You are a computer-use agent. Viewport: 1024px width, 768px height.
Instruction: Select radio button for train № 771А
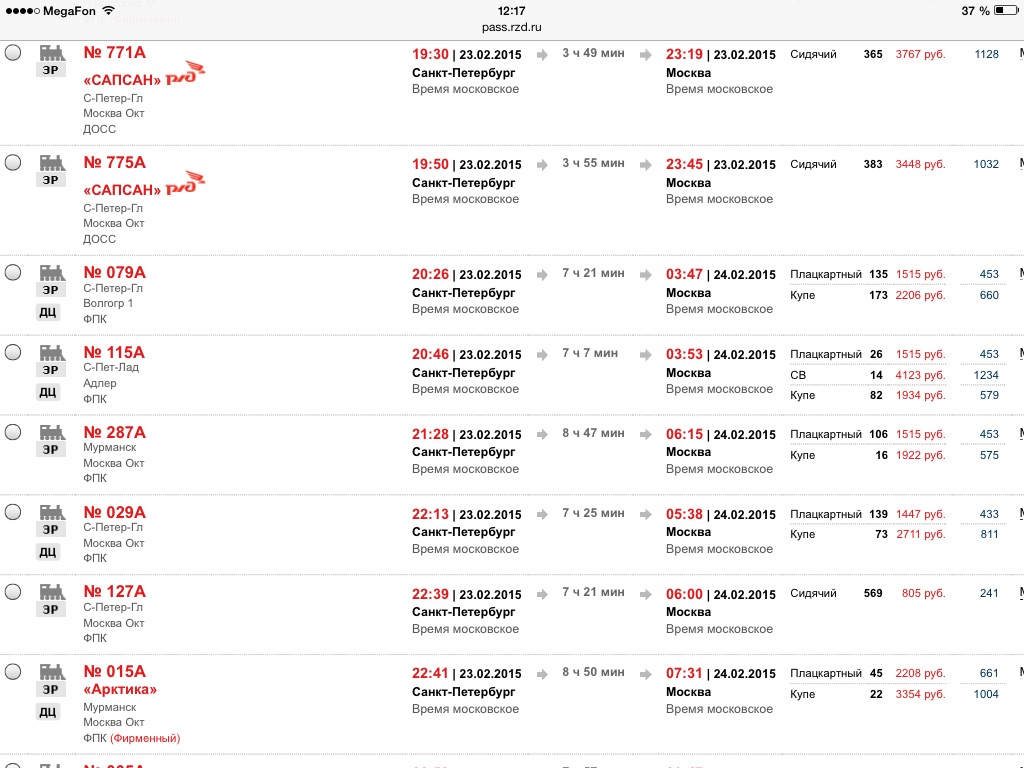[x=13, y=53]
